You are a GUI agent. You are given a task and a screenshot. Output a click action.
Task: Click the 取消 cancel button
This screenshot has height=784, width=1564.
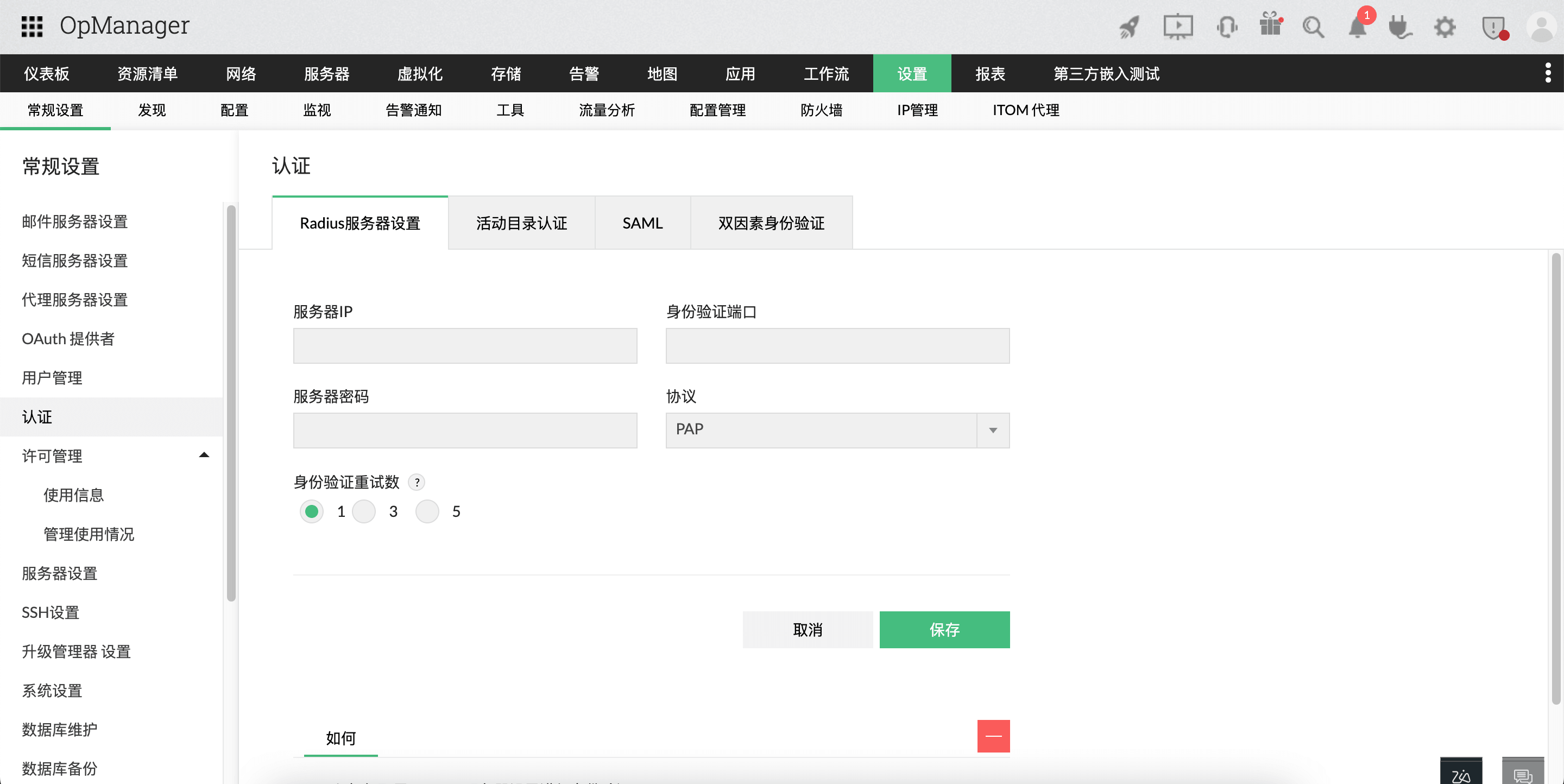(x=808, y=630)
